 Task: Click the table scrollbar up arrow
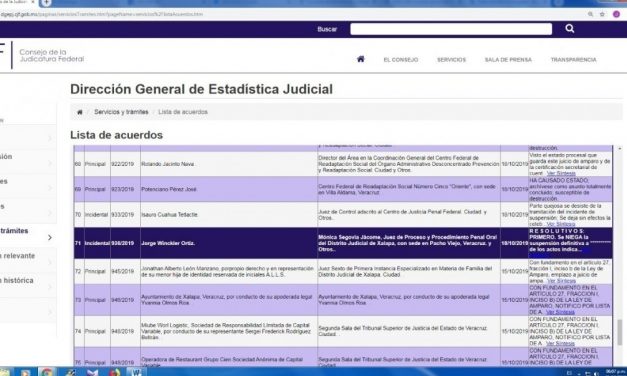coord(620,148)
